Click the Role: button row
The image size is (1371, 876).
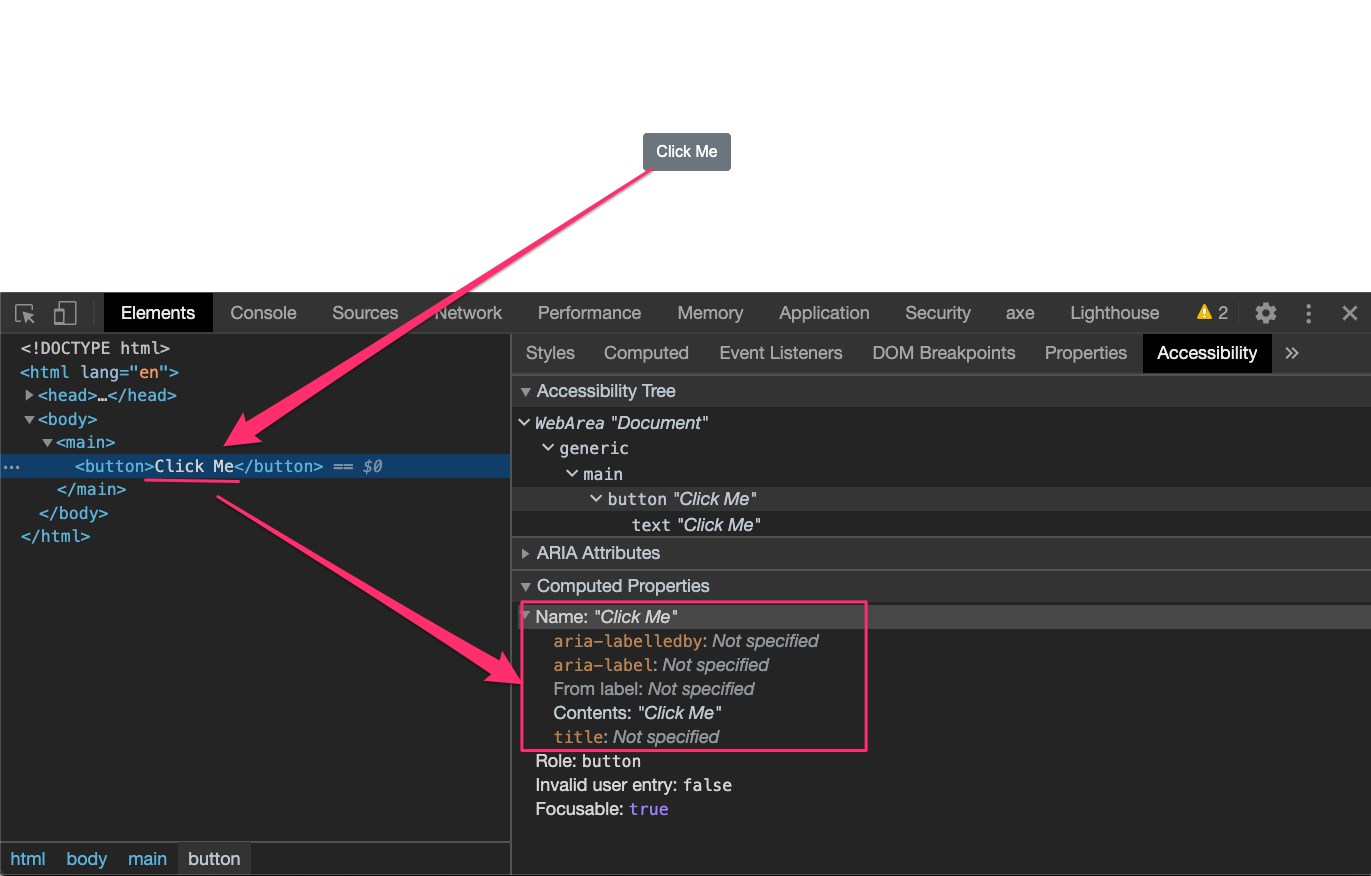(588, 761)
